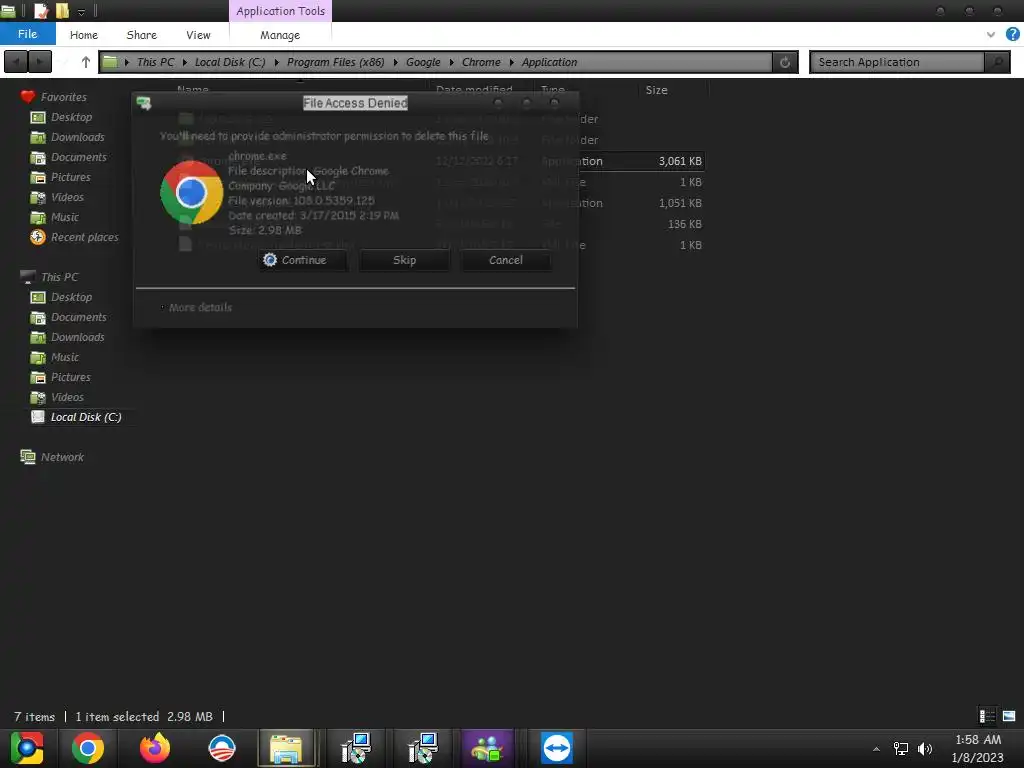The height and width of the screenshot is (768, 1024).
Task: Open Recent places in Favorites
Action: coord(84,237)
